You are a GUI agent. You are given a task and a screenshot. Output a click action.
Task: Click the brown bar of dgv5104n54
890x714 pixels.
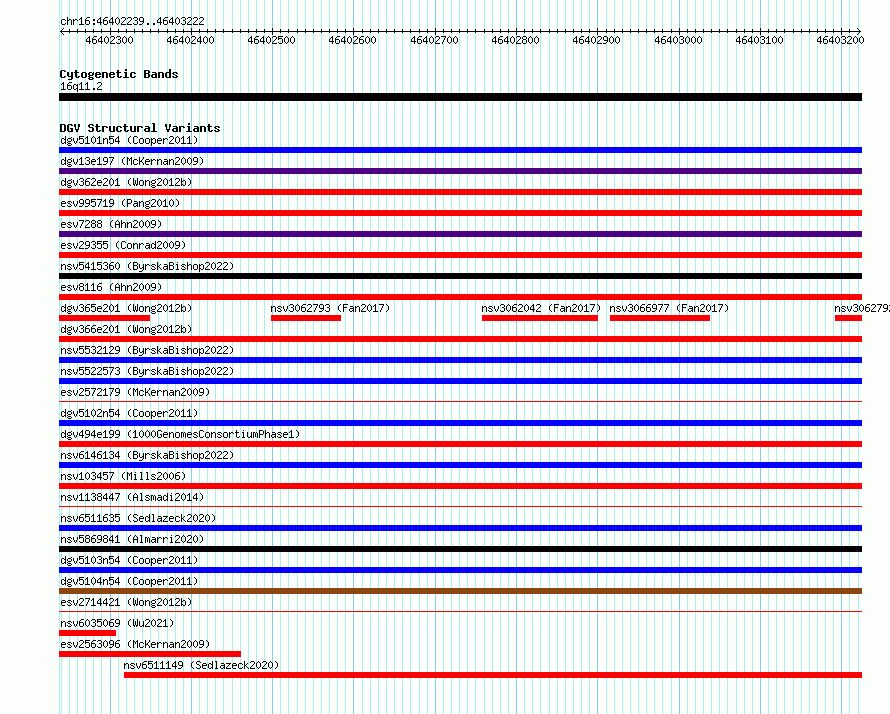coord(460,591)
